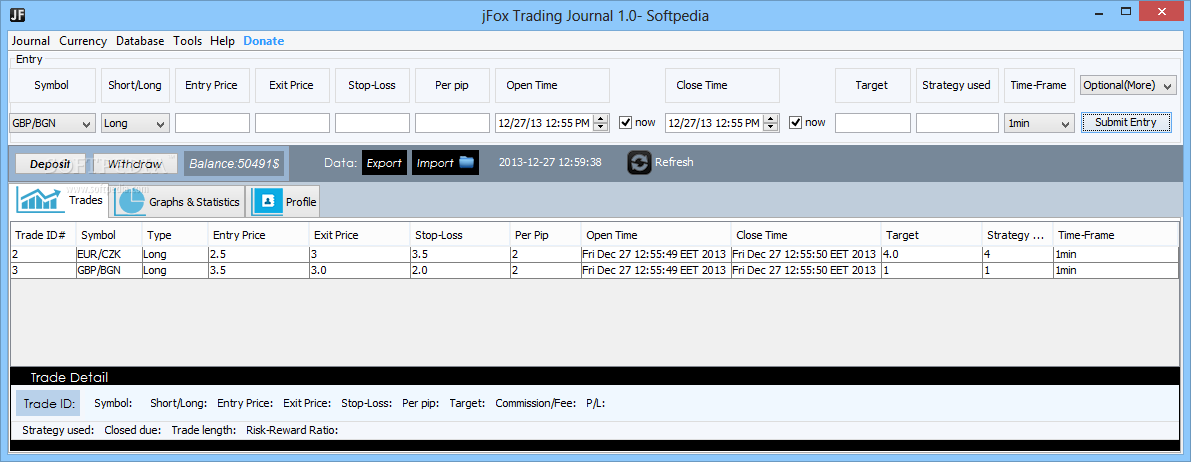Open the Long position type dropdown

[135, 123]
